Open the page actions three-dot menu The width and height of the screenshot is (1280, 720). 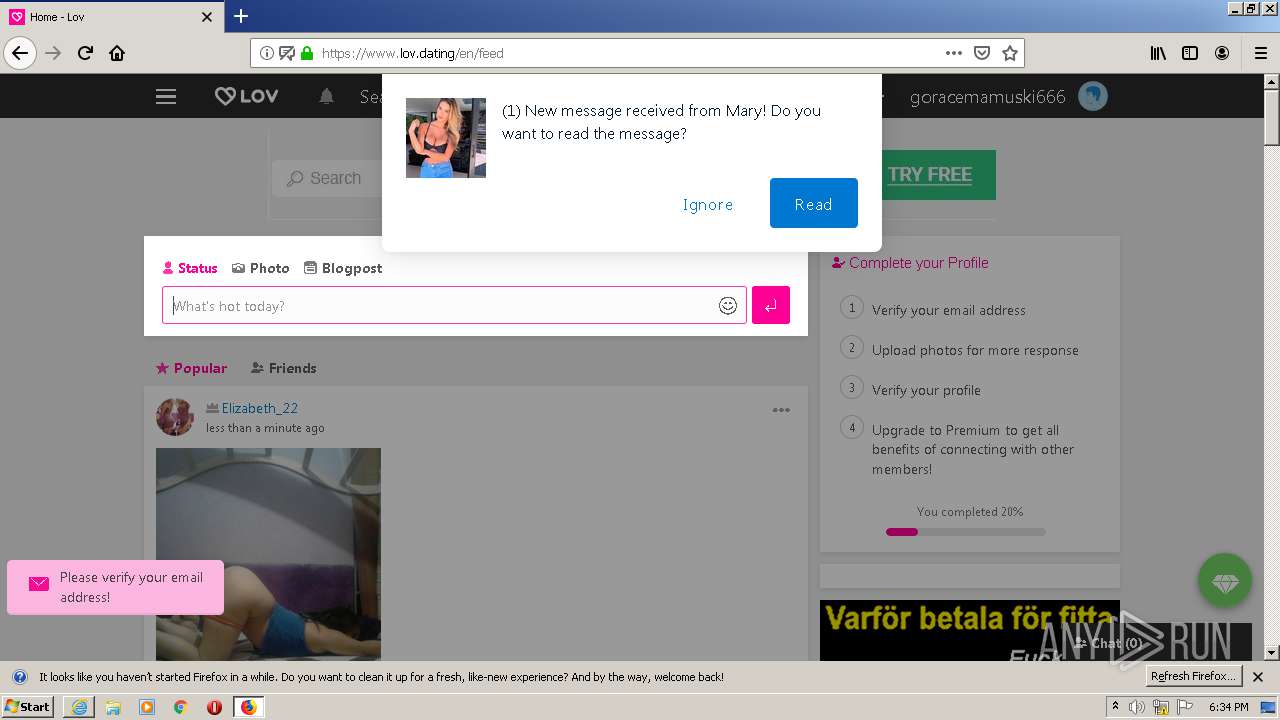click(954, 53)
